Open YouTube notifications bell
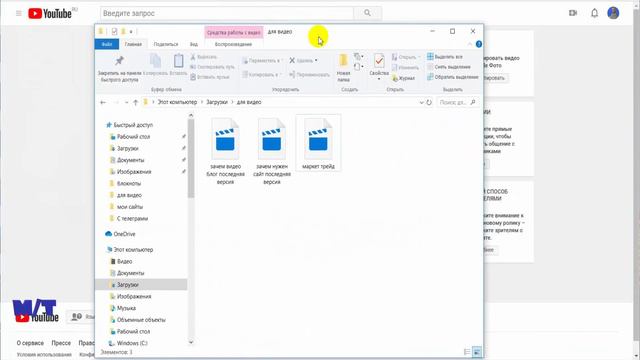The width and height of the screenshot is (640, 360). pos(594,13)
